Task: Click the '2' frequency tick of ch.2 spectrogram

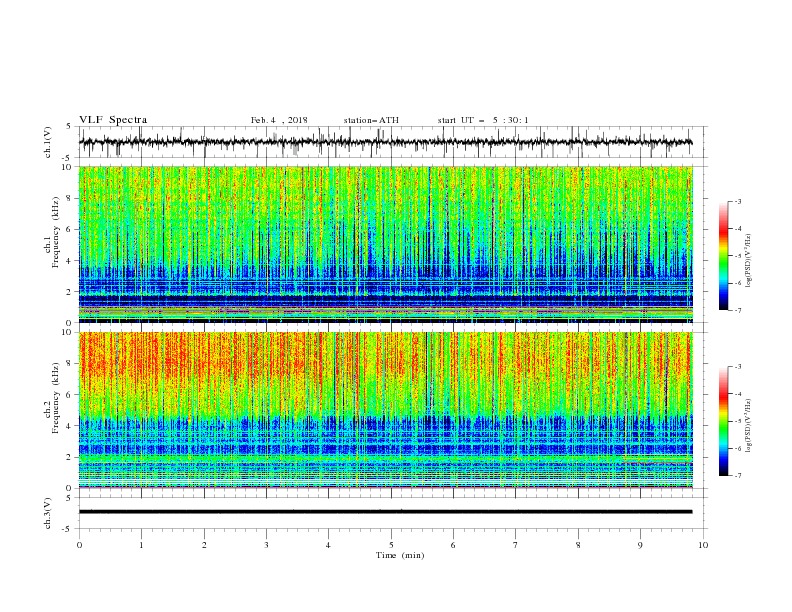Action: pyautogui.click(x=70, y=457)
